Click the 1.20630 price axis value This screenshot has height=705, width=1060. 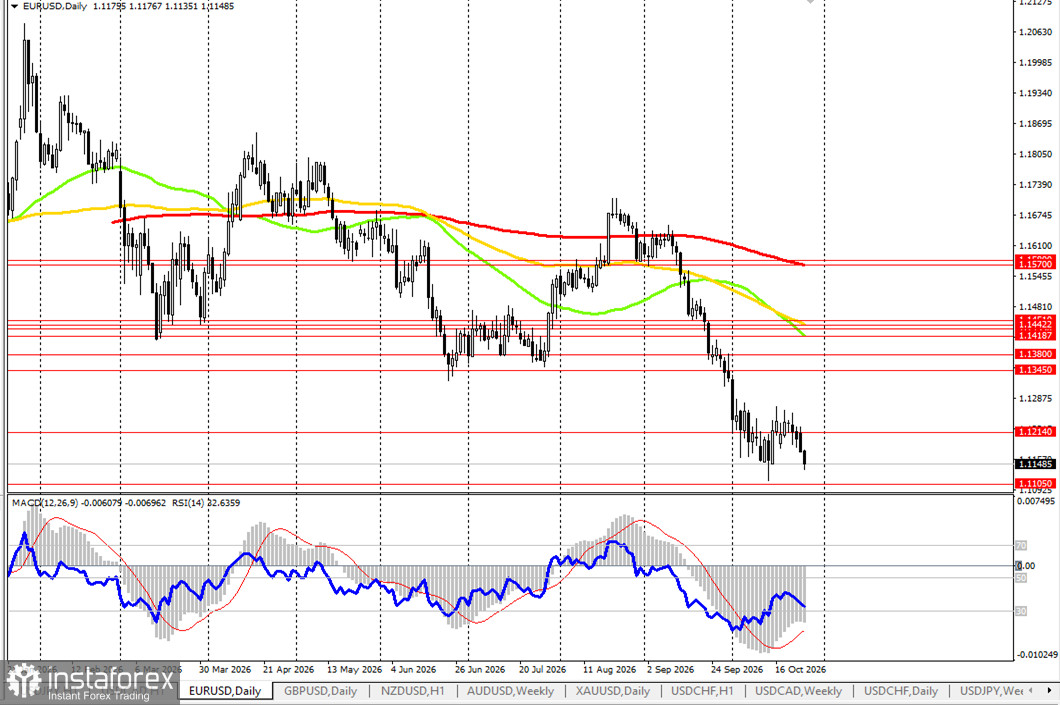1035,32
